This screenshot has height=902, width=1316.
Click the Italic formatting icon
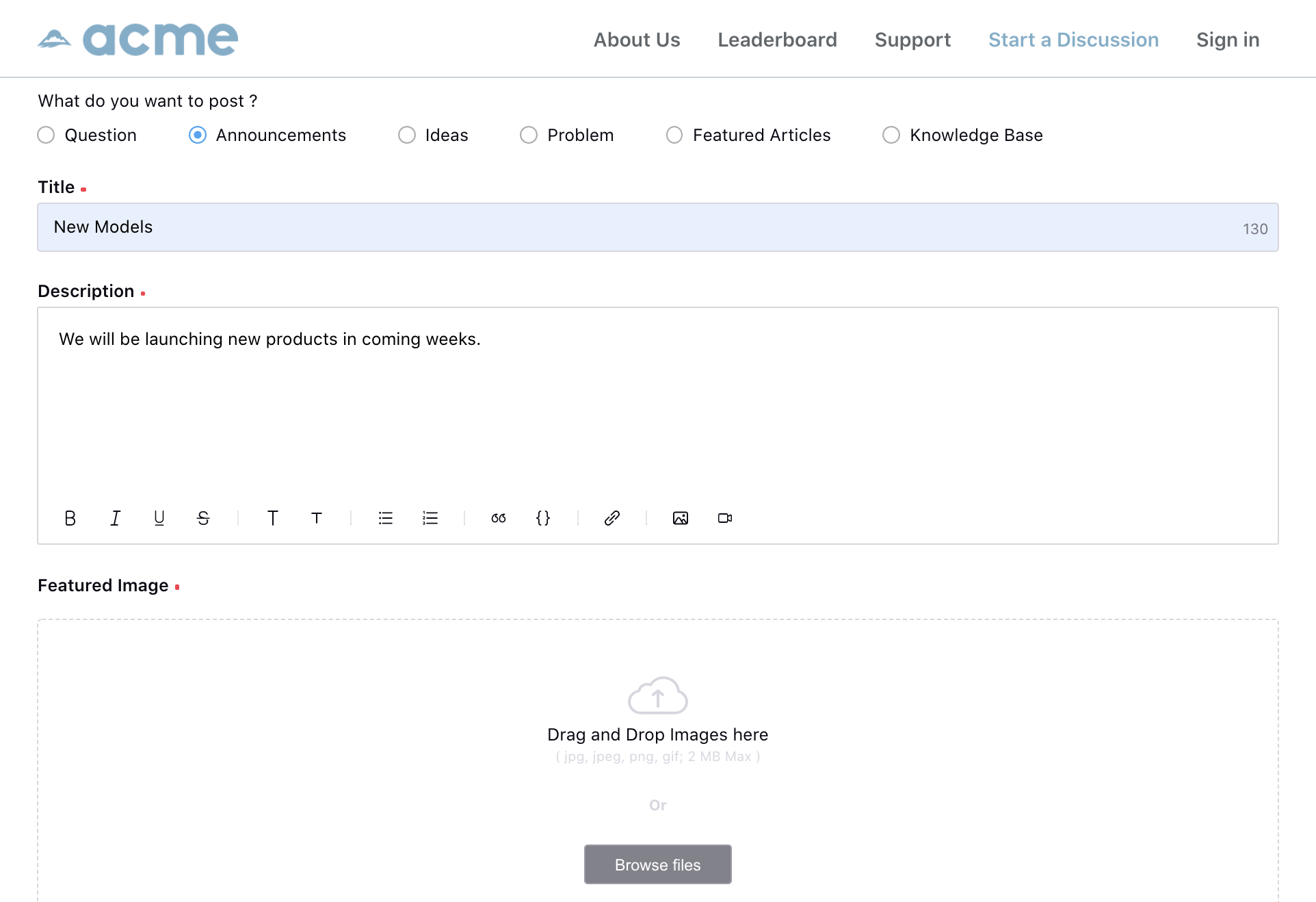click(116, 518)
